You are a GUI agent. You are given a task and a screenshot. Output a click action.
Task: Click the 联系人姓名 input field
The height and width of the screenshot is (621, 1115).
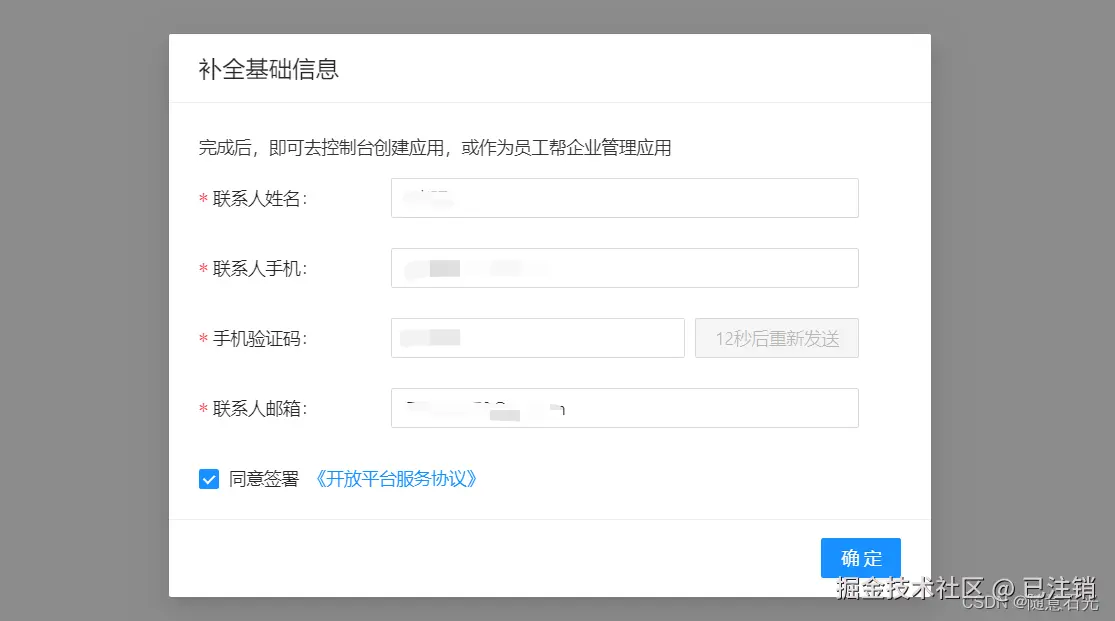[624, 197]
